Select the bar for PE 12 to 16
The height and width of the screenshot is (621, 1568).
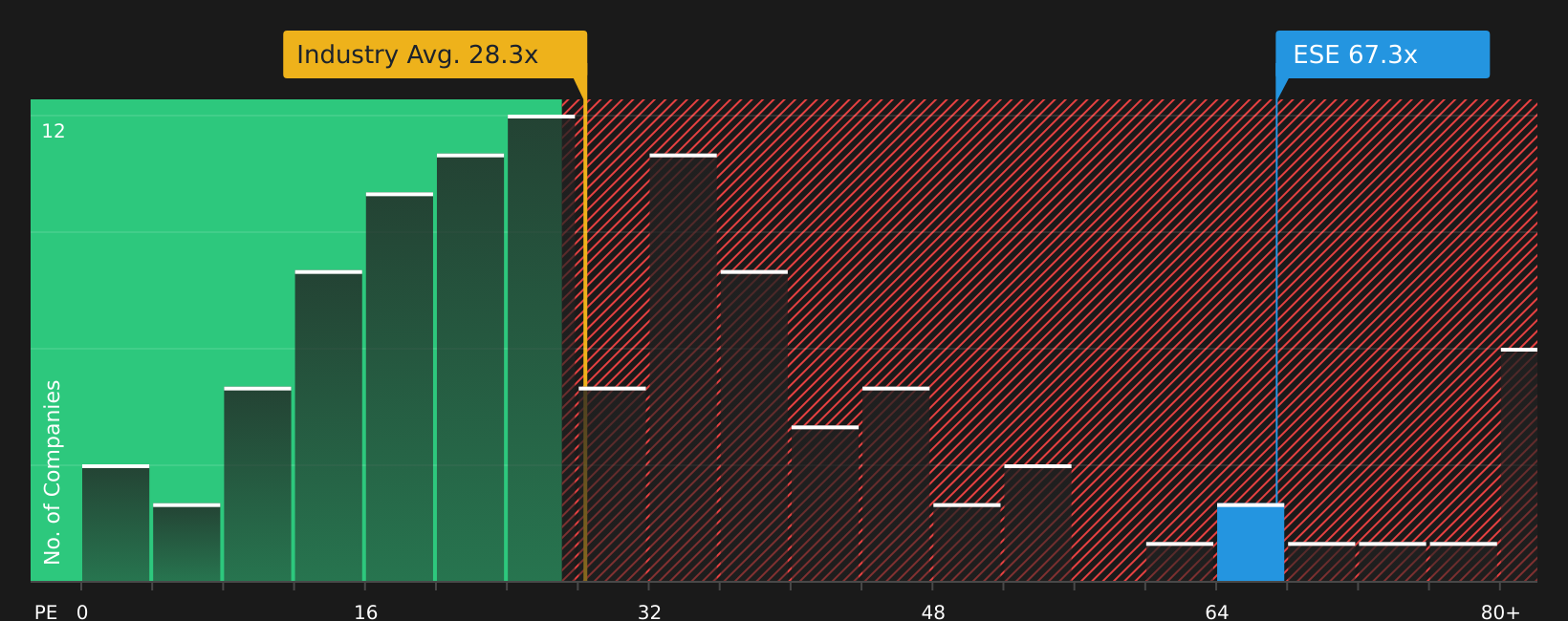point(329,426)
